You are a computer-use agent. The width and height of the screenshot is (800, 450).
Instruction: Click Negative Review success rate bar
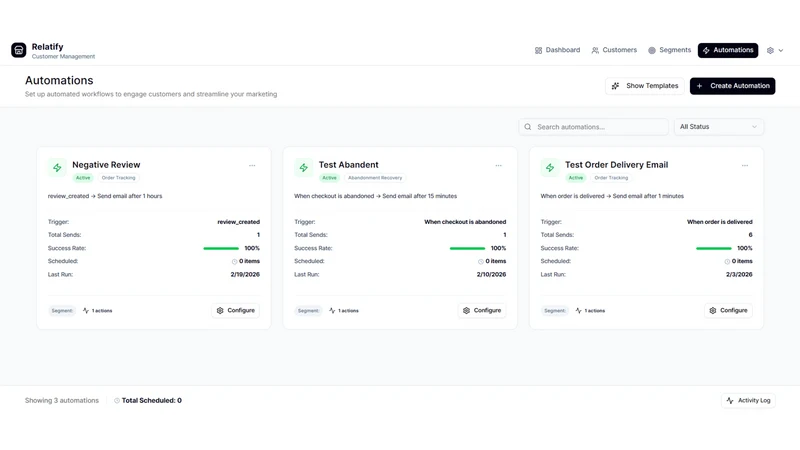[x=221, y=248]
